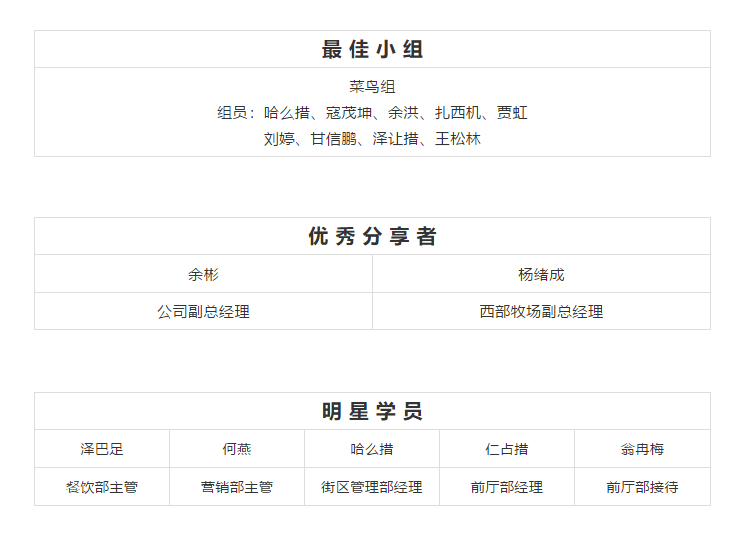Select the 何燕 name cell

237,449
